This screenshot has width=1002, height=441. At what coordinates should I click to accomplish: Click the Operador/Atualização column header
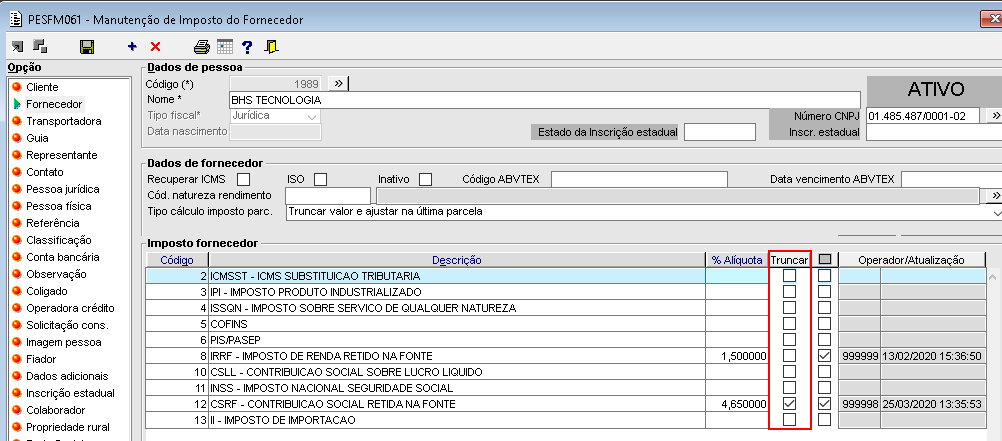[911, 260]
